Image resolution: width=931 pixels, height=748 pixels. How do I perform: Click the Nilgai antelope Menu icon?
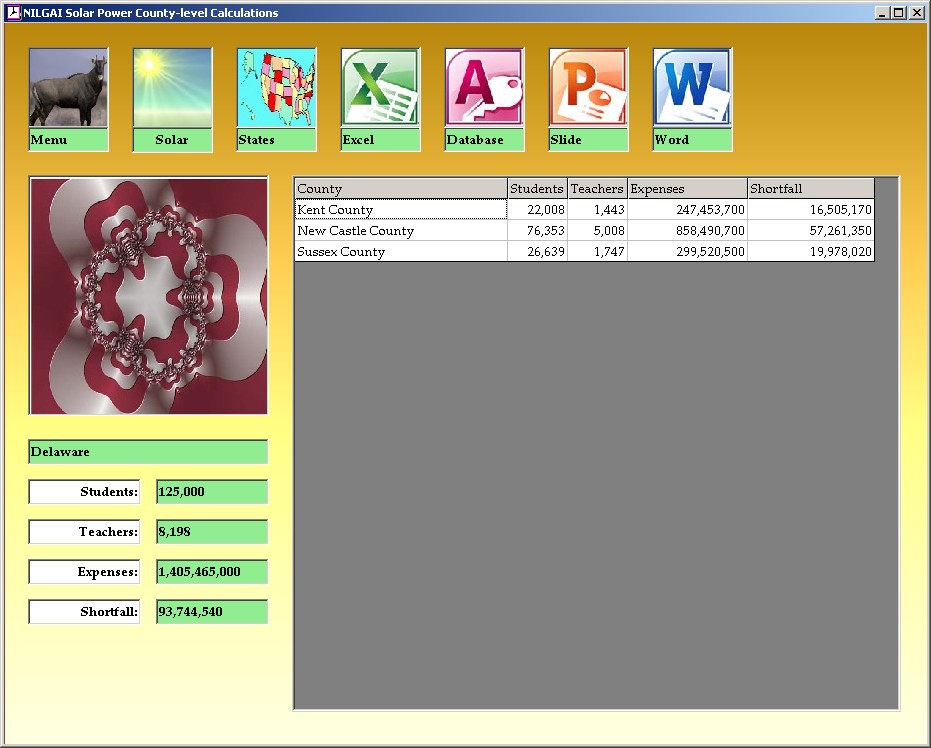[68, 88]
